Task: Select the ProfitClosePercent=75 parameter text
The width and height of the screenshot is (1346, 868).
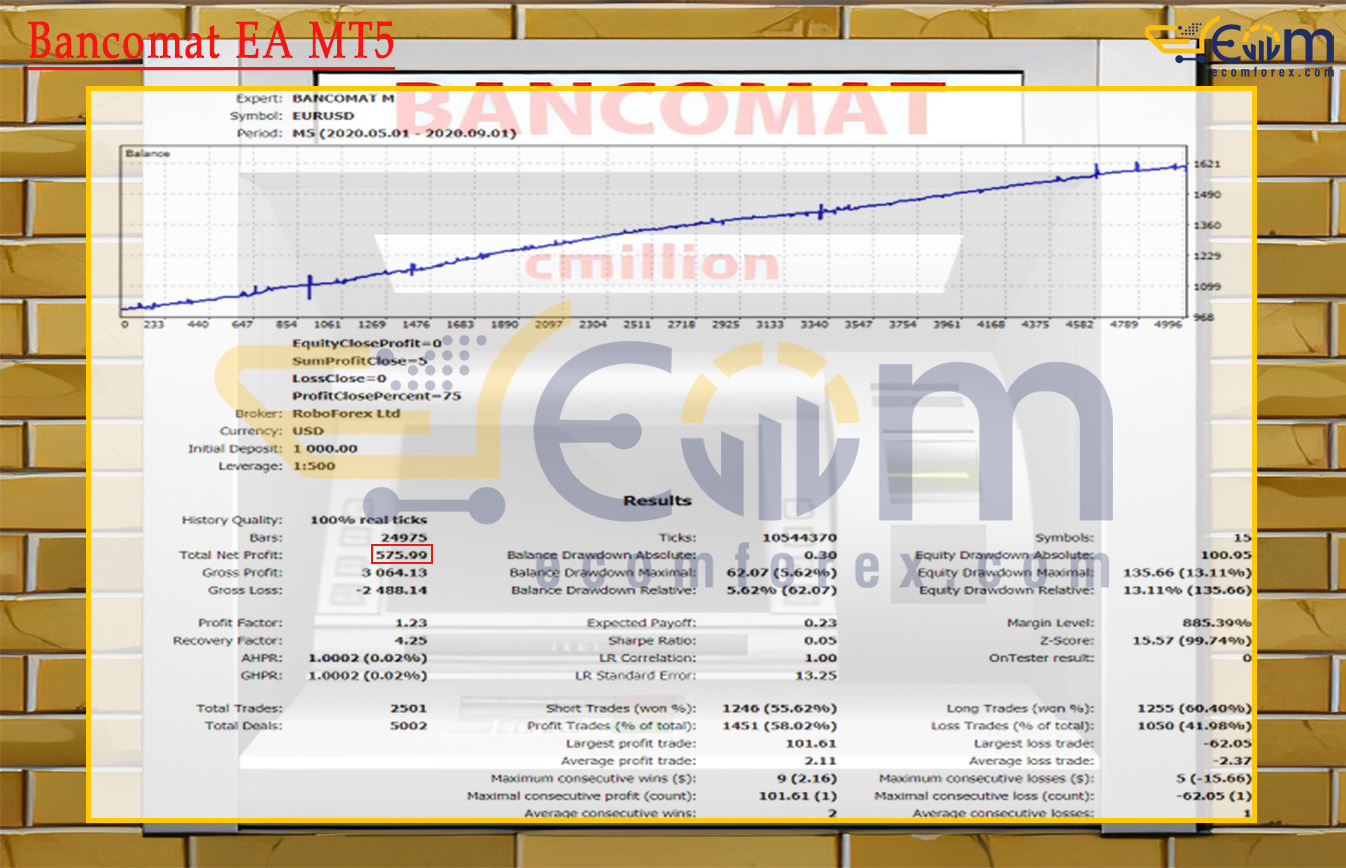Action: 361,396
